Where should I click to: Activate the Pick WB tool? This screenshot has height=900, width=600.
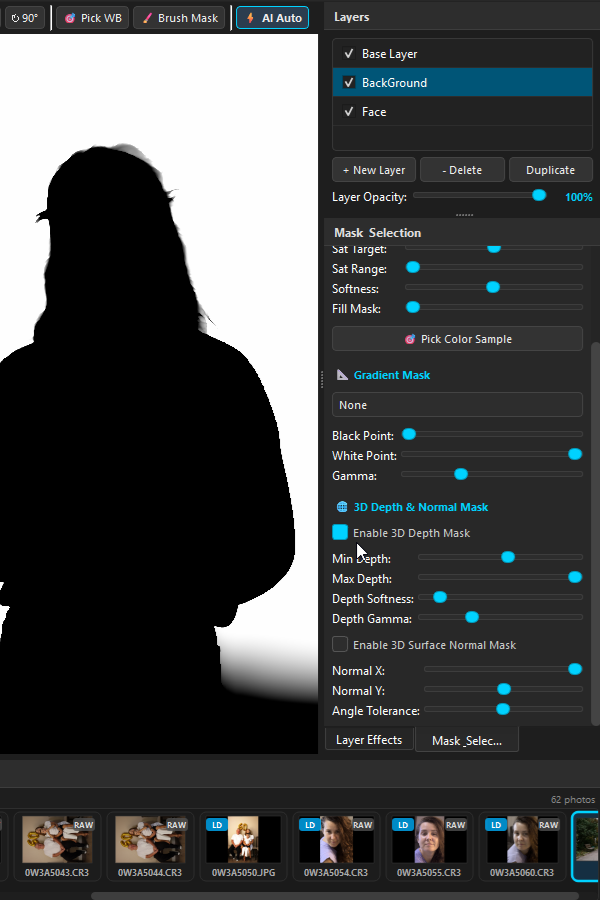click(x=92, y=18)
